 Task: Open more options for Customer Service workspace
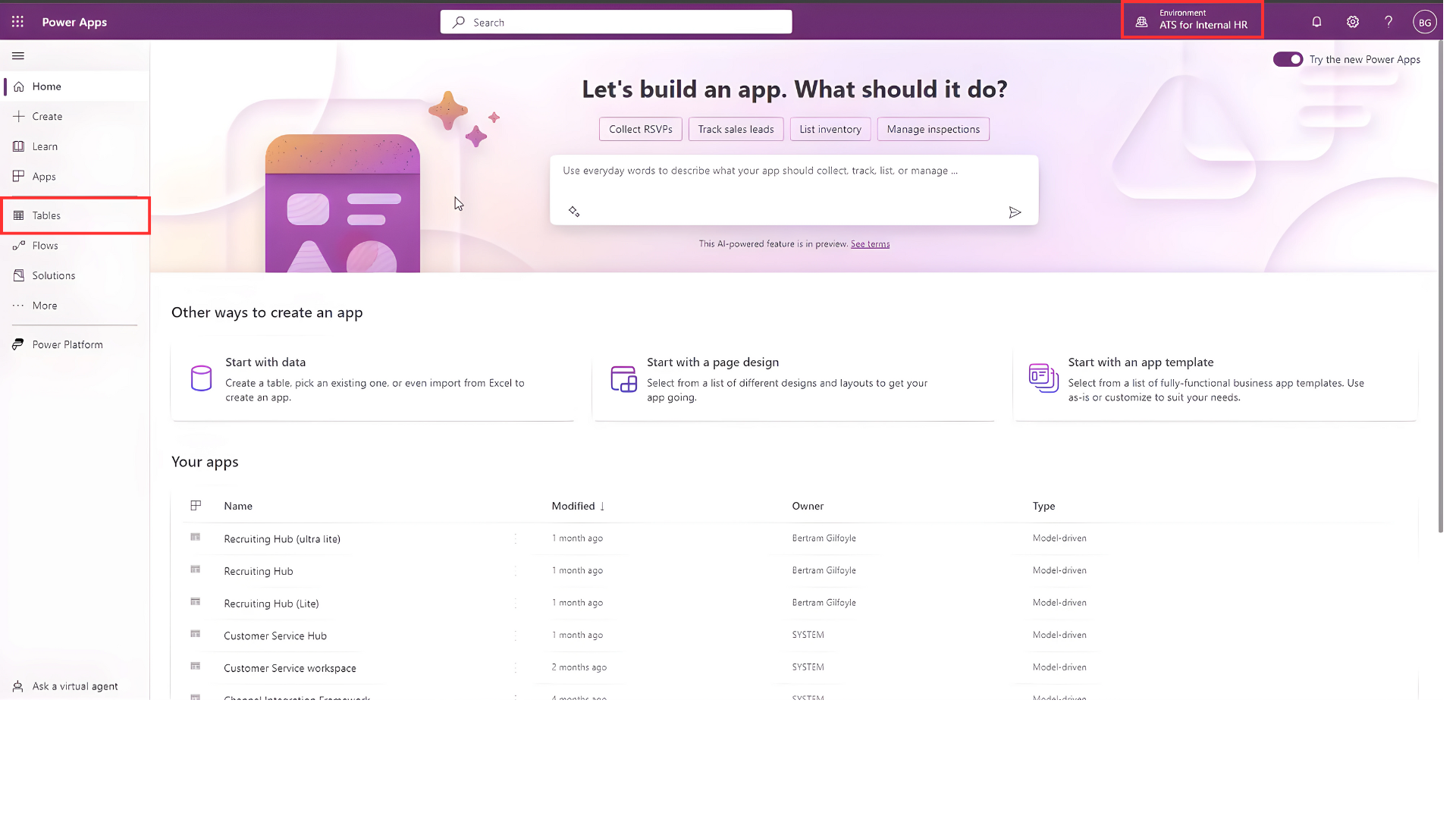(516, 668)
